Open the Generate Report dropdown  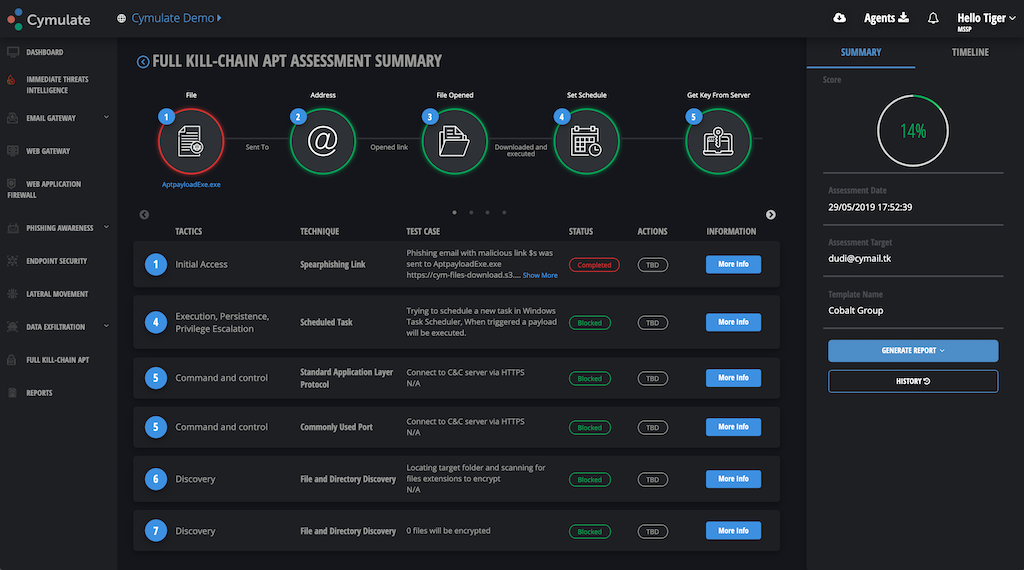(913, 351)
